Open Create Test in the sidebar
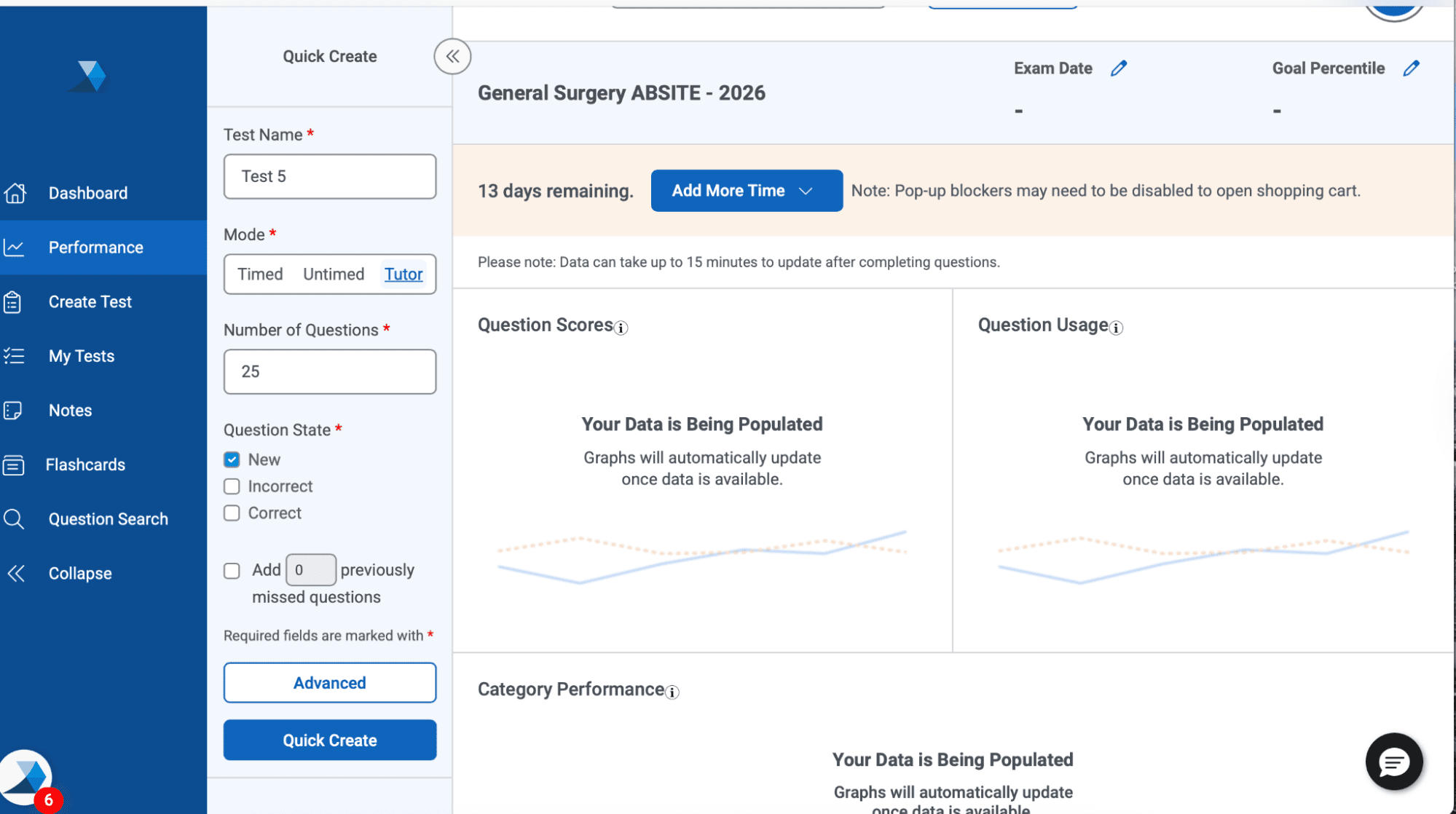Viewport: 1456px width, 814px height. tap(90, 301)
